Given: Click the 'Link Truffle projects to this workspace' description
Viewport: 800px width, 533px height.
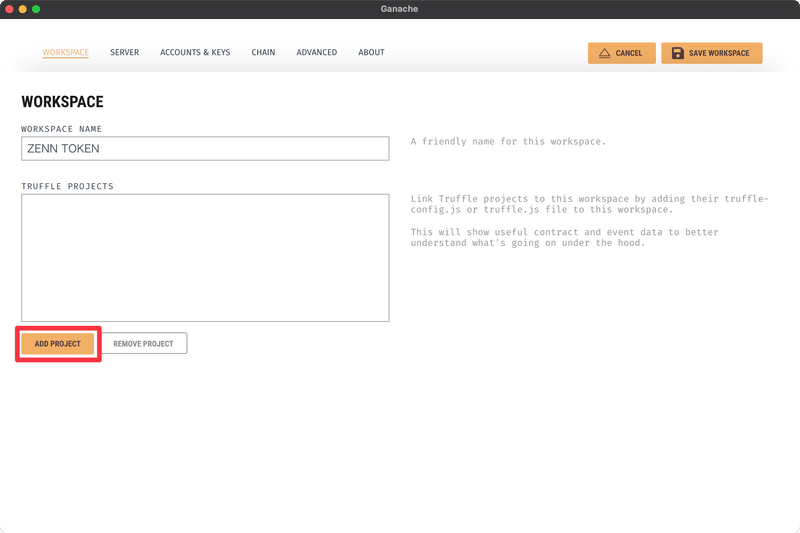Looking at the screenshot, I should coord(589,204).
